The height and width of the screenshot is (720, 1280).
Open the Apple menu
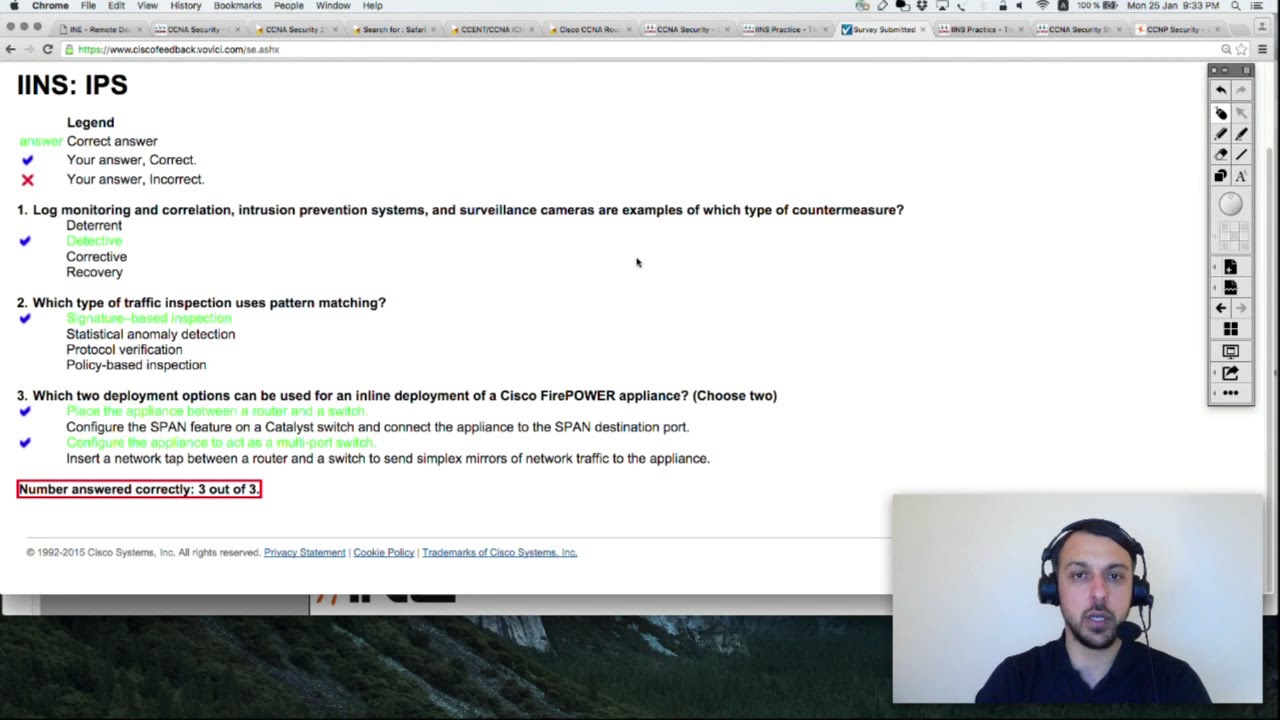click(14, 6)
